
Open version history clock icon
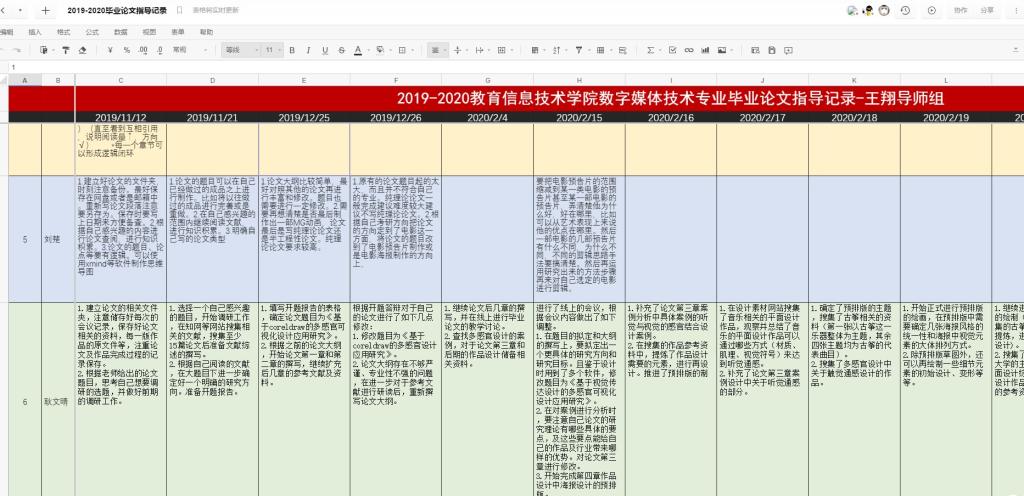(x=905, y=10)
